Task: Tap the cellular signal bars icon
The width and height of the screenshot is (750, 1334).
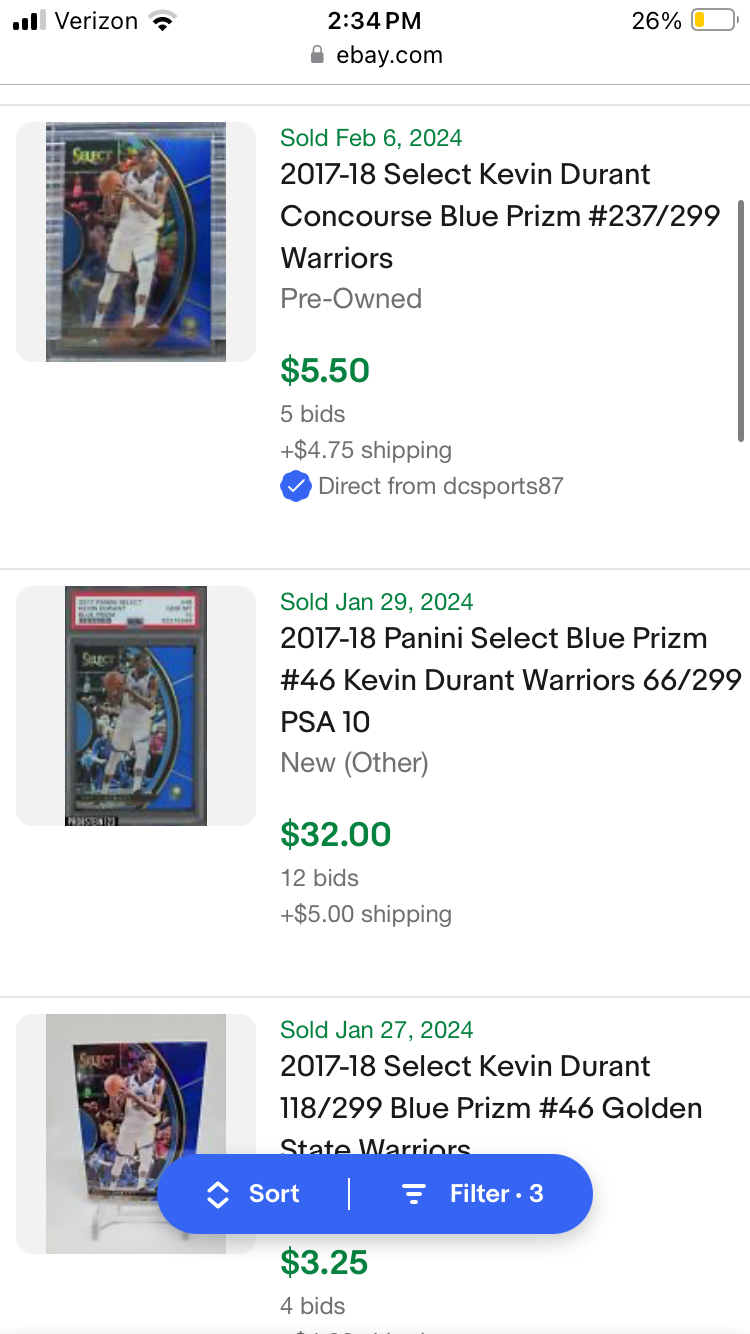Action: (x=30, y=21)
